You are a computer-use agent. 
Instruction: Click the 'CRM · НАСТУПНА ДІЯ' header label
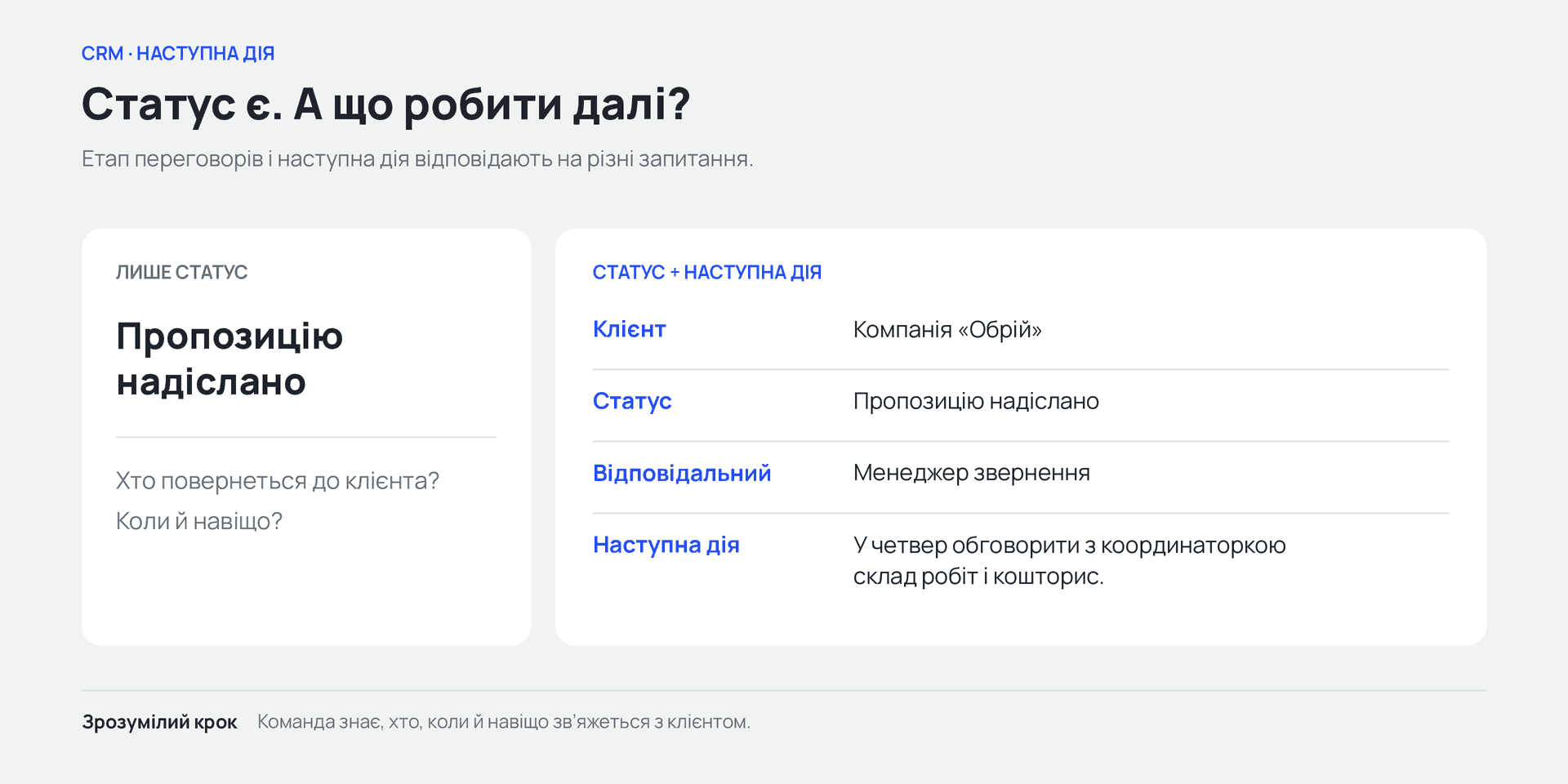(178, 54)
